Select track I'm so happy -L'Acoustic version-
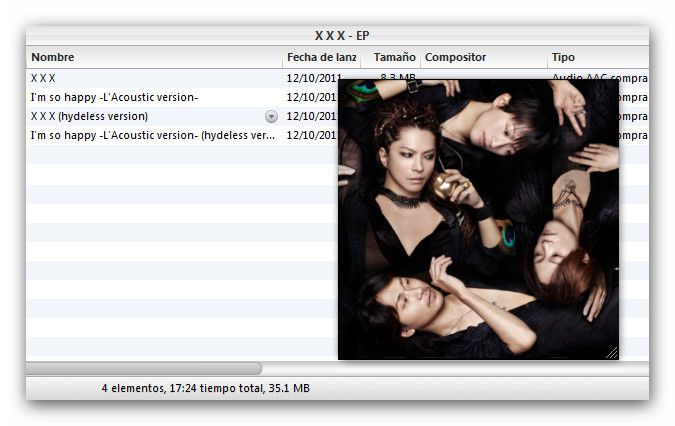This screenshot has width=675, height=426. tap(115, 97)
